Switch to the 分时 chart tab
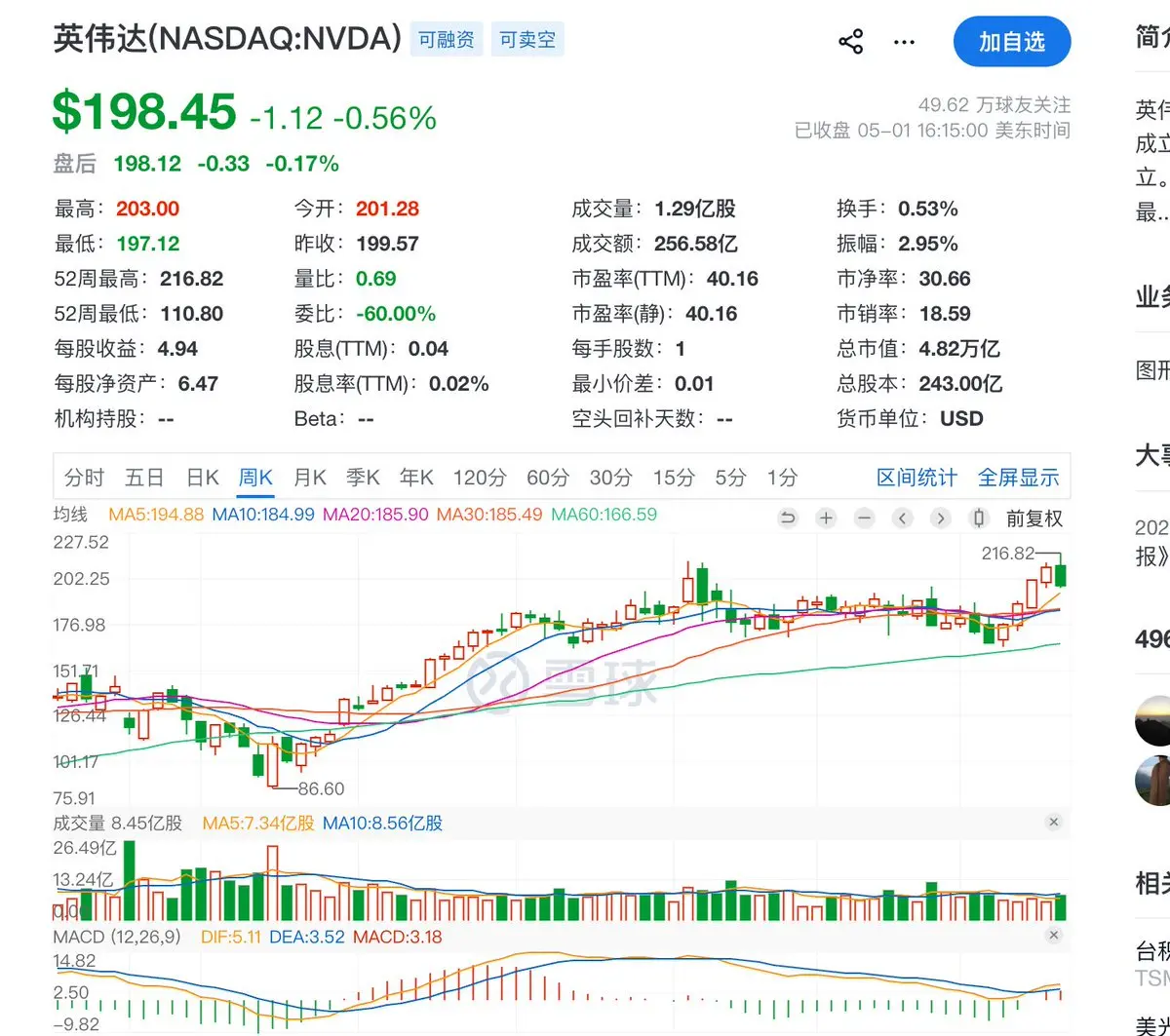 [x=85, y=478]
